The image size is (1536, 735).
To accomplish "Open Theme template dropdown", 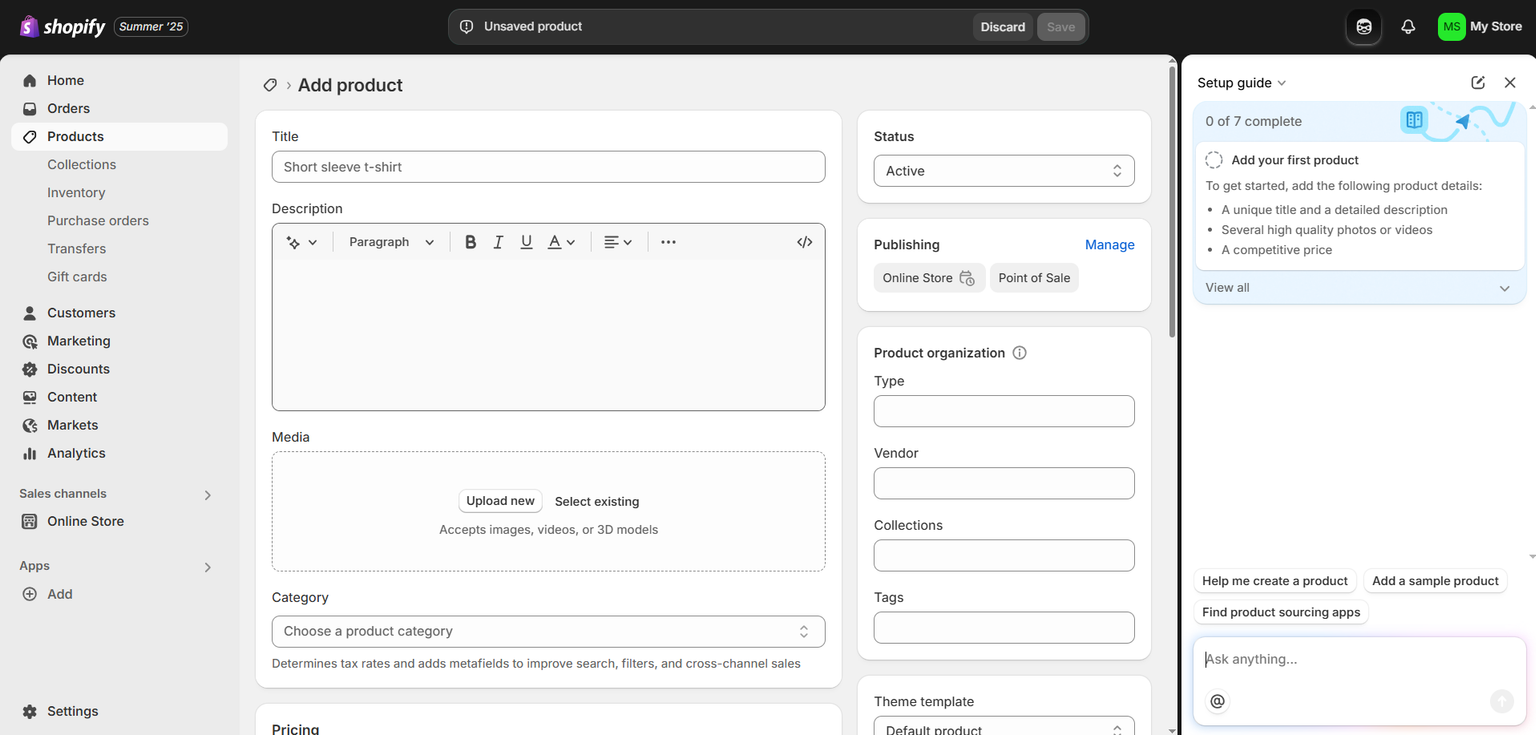I will click(x=1004, y=727).
